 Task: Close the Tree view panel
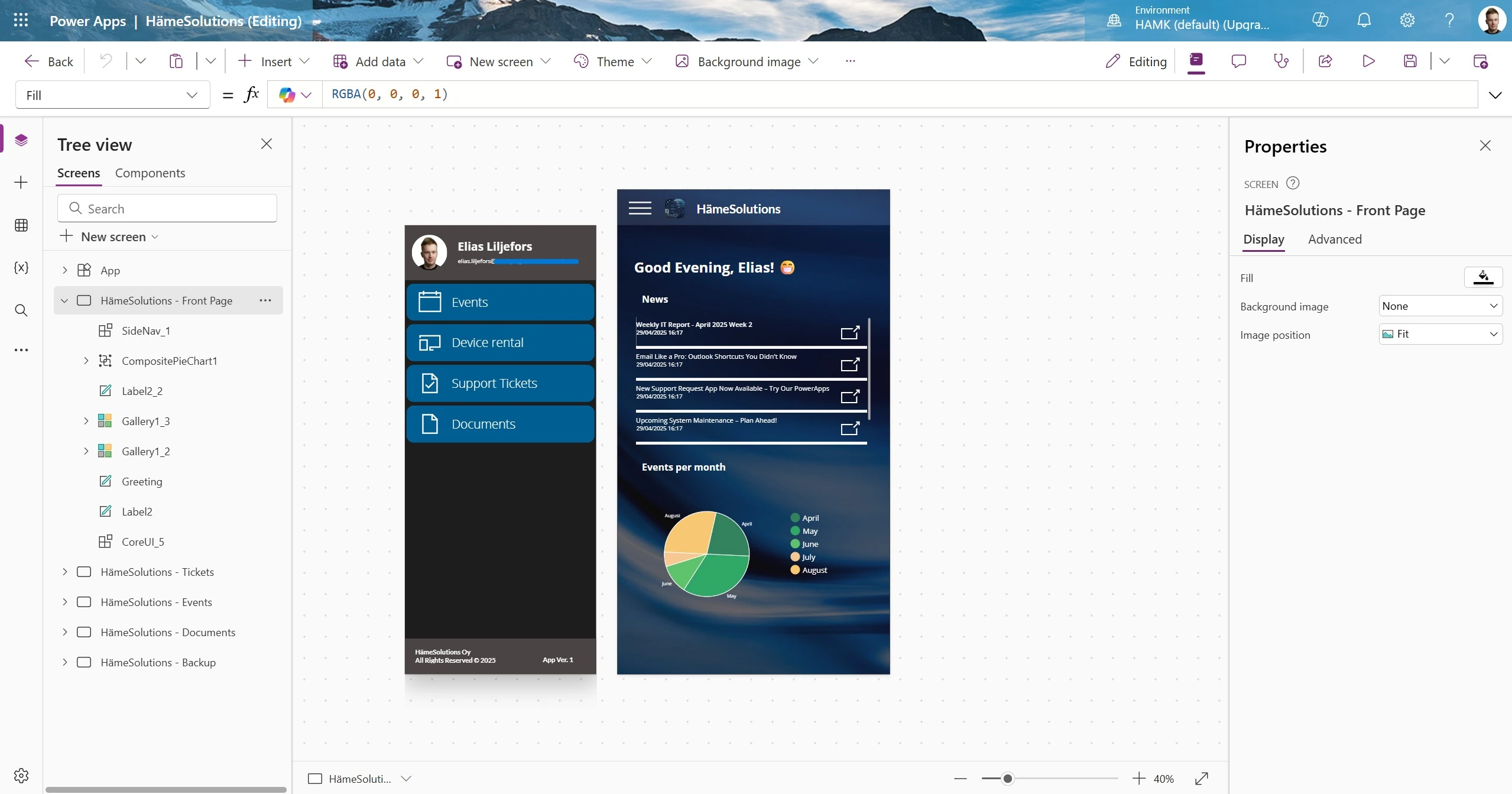pyautogui.click(x=267, y=144)
